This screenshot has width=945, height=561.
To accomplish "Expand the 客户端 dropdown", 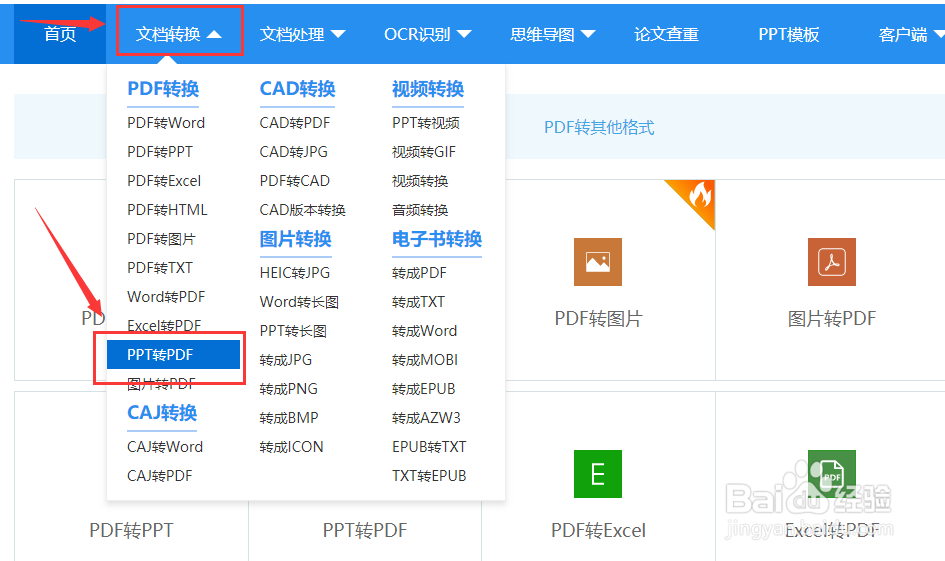I will tap(911, 34).
